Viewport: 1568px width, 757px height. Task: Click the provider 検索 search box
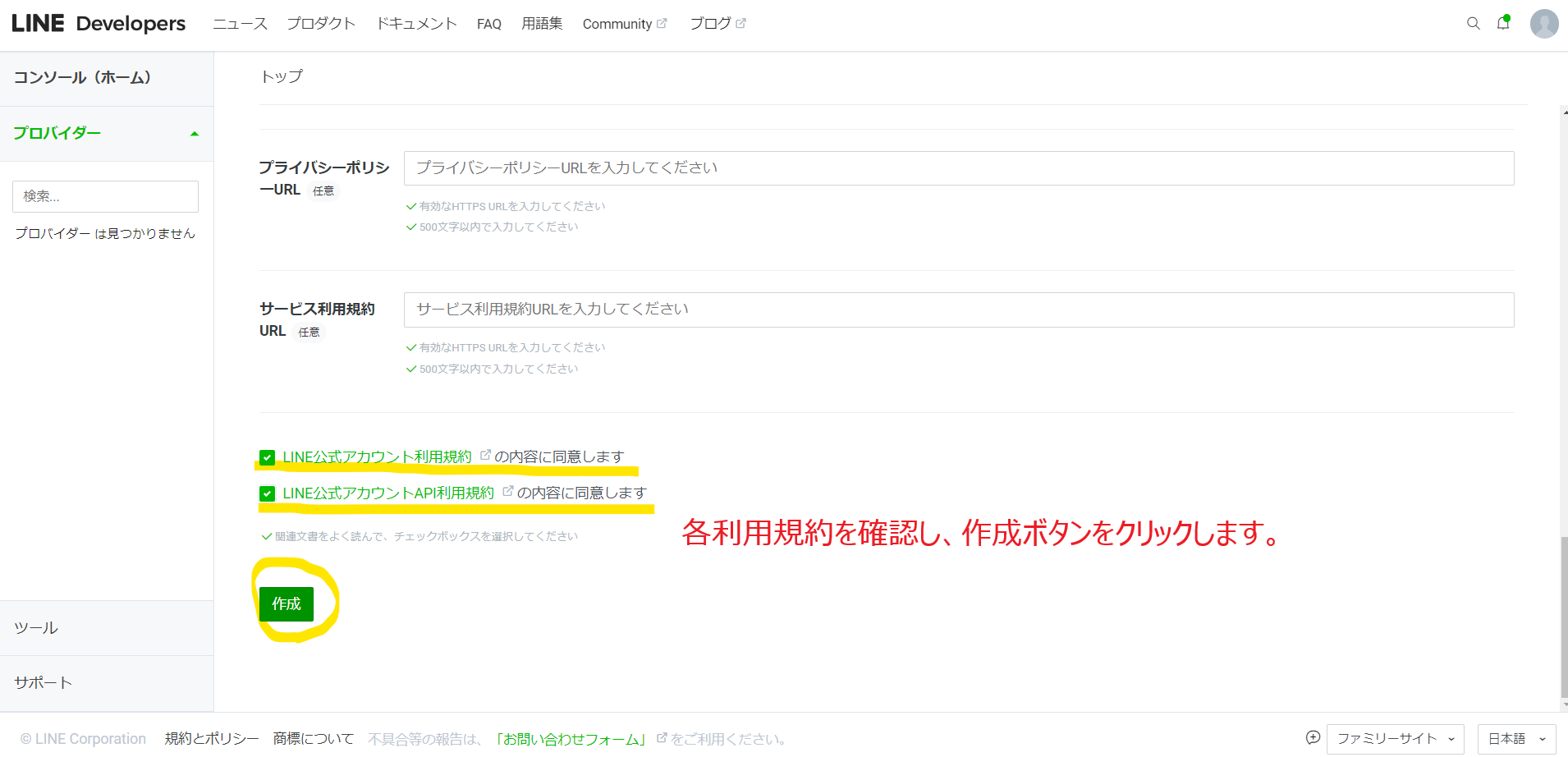click(x=105, y=196)
